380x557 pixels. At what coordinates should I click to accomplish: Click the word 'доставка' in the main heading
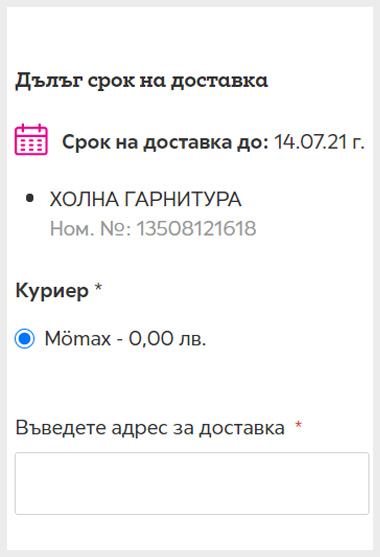219,81
